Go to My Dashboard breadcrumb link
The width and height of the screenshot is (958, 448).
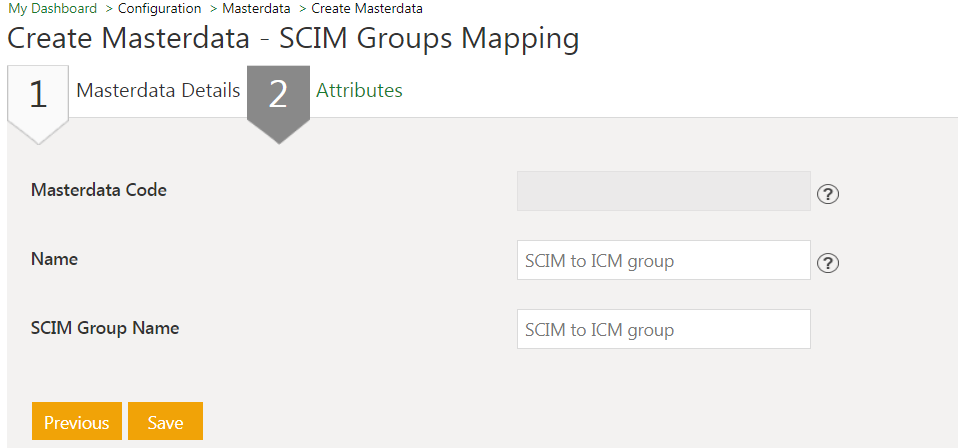[x=53, y=9]
